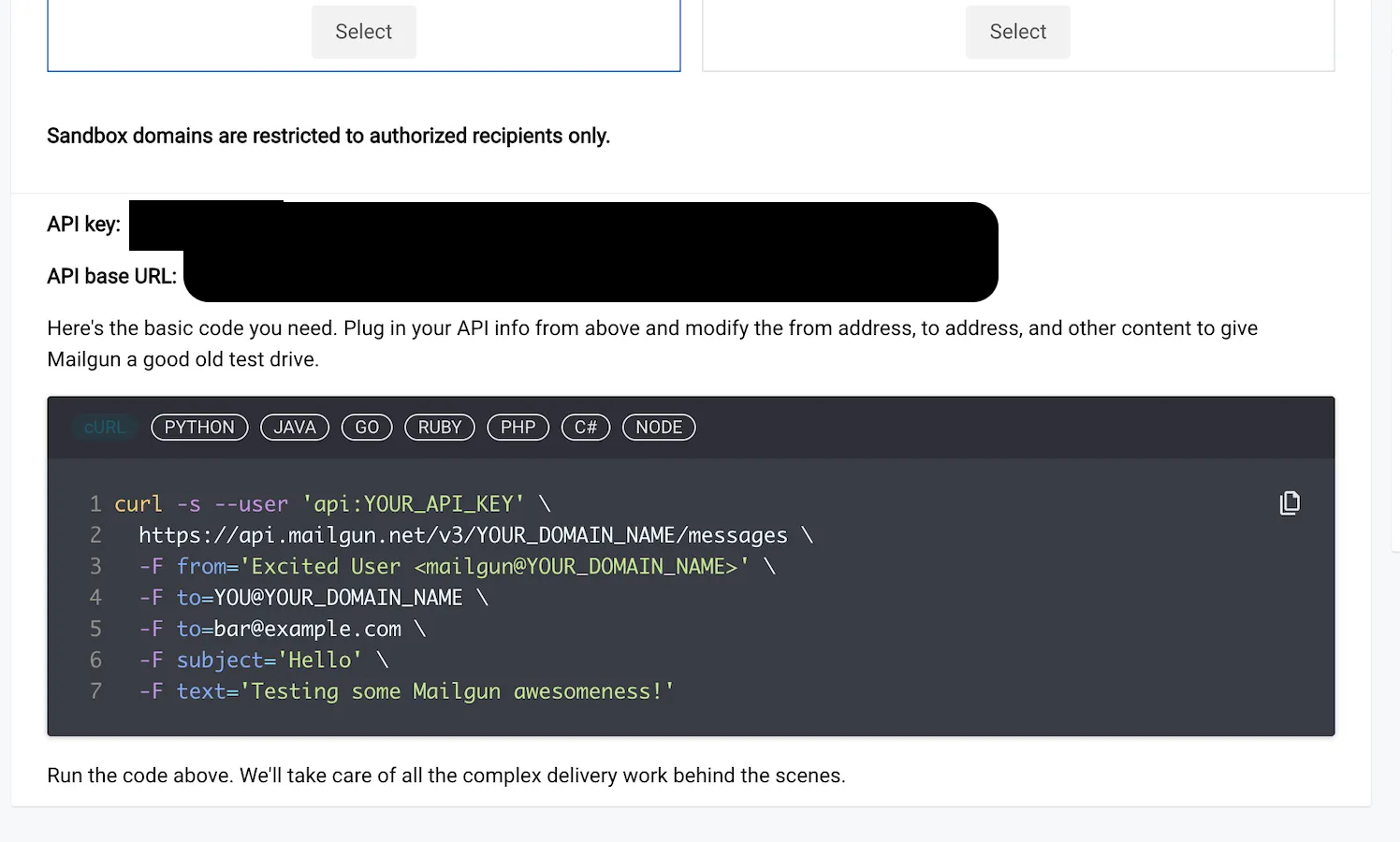The height and width of the screenshot is (842, 1400).
Task: Click the API key label
Action: pyautogui.click(x=84, y=225)
